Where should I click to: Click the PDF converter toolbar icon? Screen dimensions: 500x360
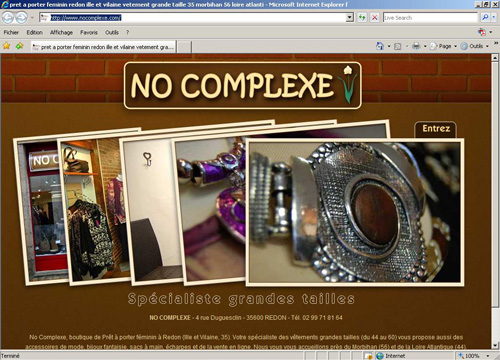click(482, 32)
